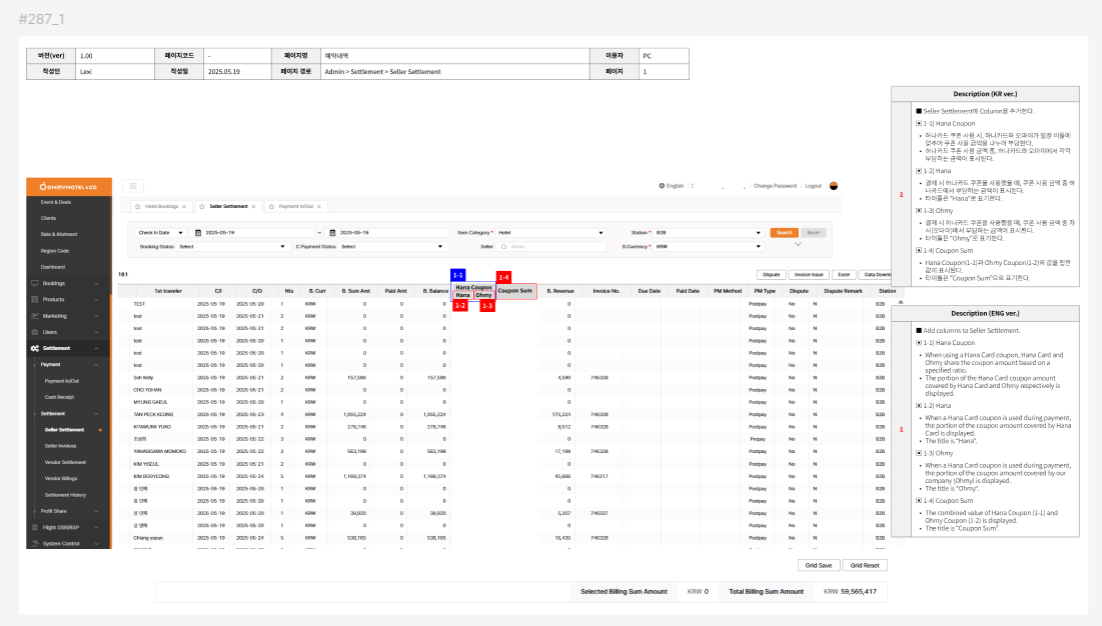Screen dimensions: 1102x626
Task: Expand the Products sidebar menu
Action: click(x=96, y=299)
